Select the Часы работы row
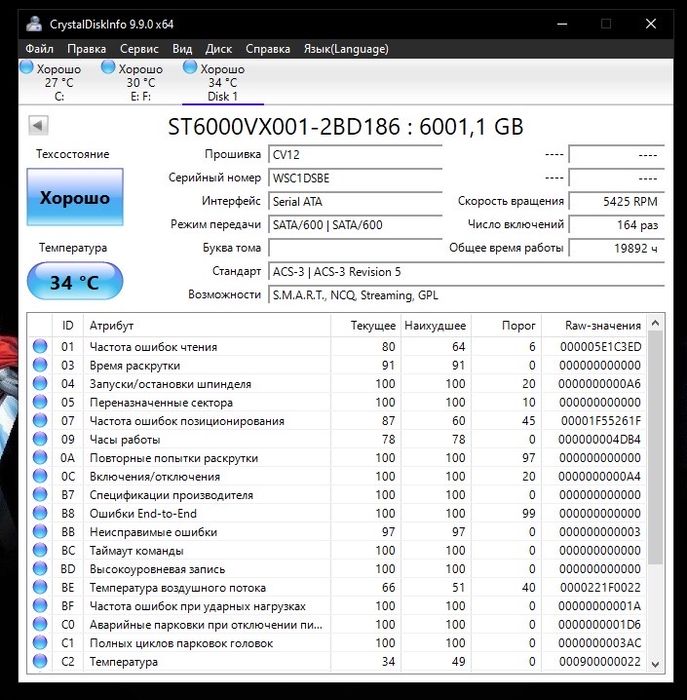 tap(337, 439)
